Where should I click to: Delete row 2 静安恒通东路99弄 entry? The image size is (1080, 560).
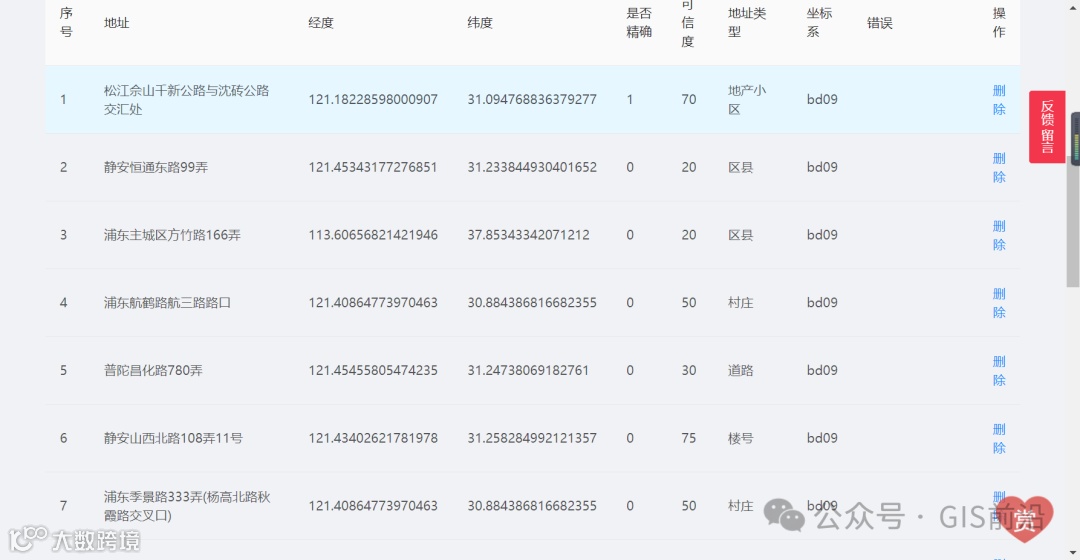(999, 167)
